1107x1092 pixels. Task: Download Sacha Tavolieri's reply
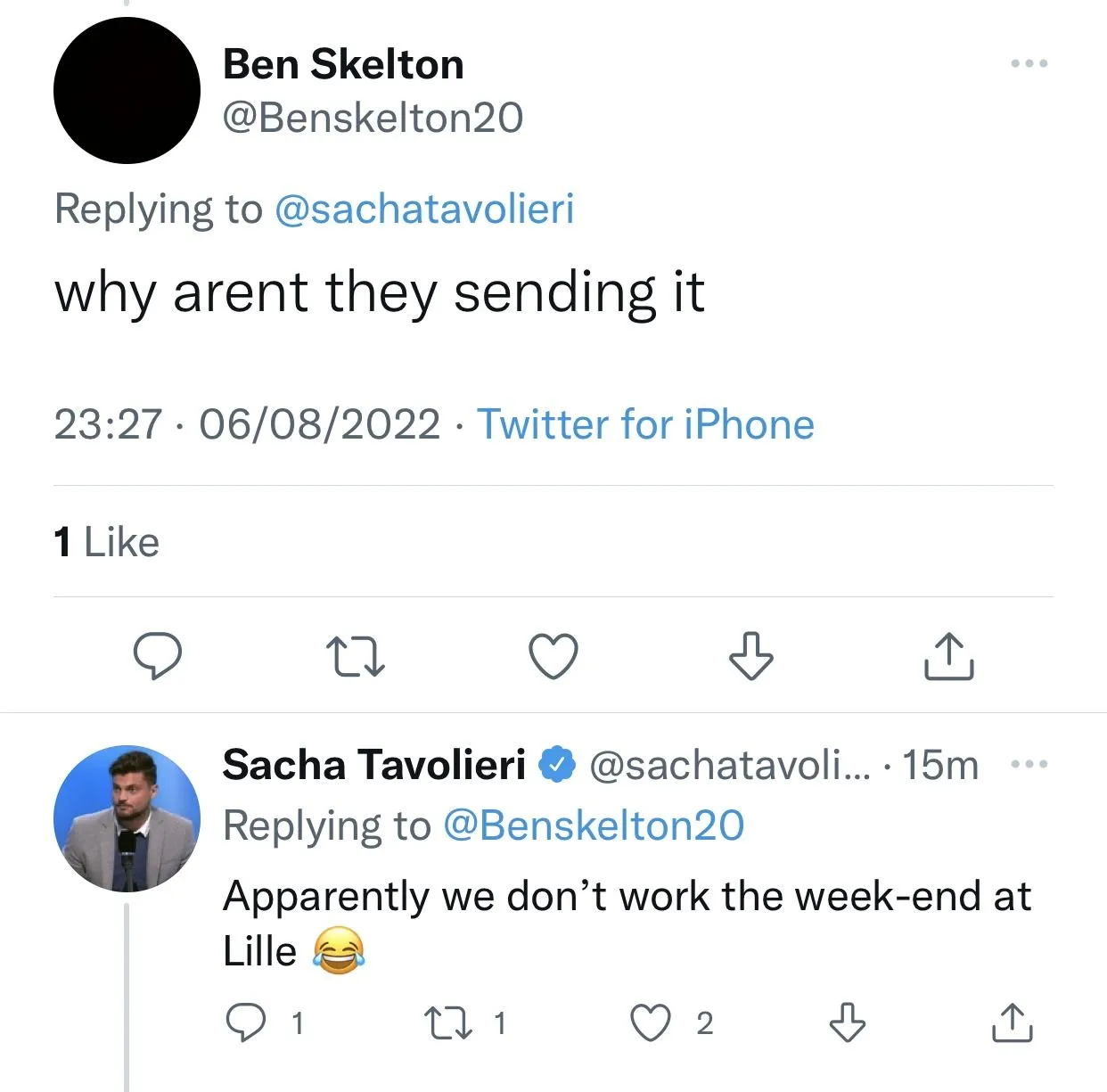(847, 1022)
